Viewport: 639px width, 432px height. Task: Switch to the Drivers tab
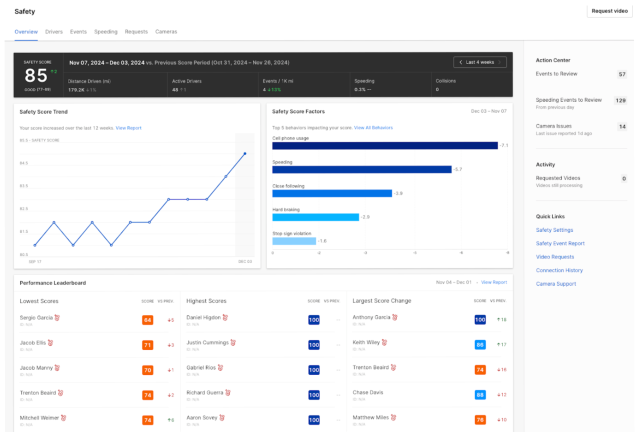pos(54,32)
